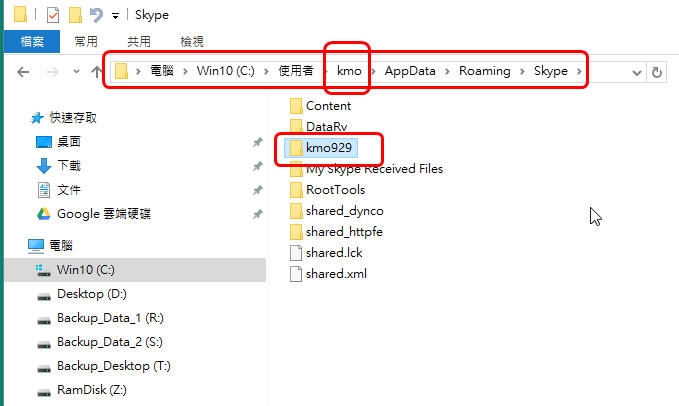Expand chevron after Skype in breadcrumb
Screen dimensions: 679x406
(579, 71)
